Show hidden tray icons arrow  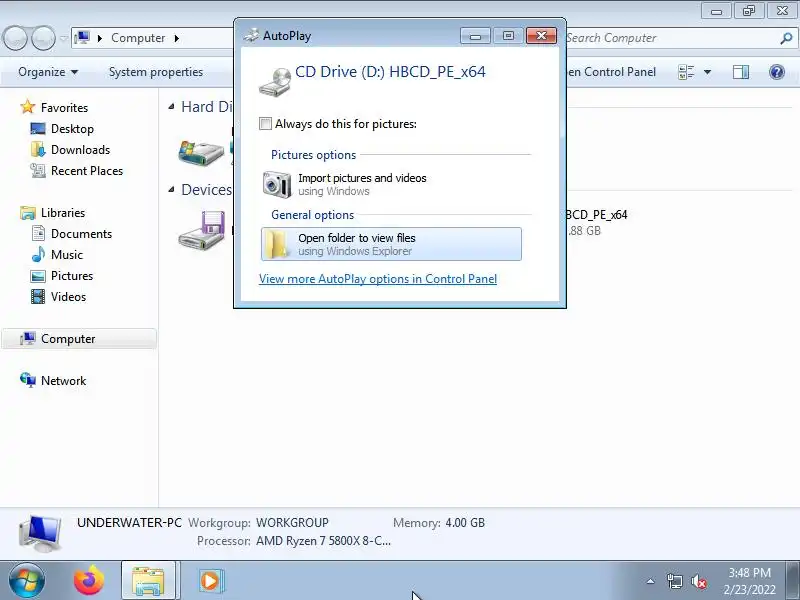coord(651,581)
